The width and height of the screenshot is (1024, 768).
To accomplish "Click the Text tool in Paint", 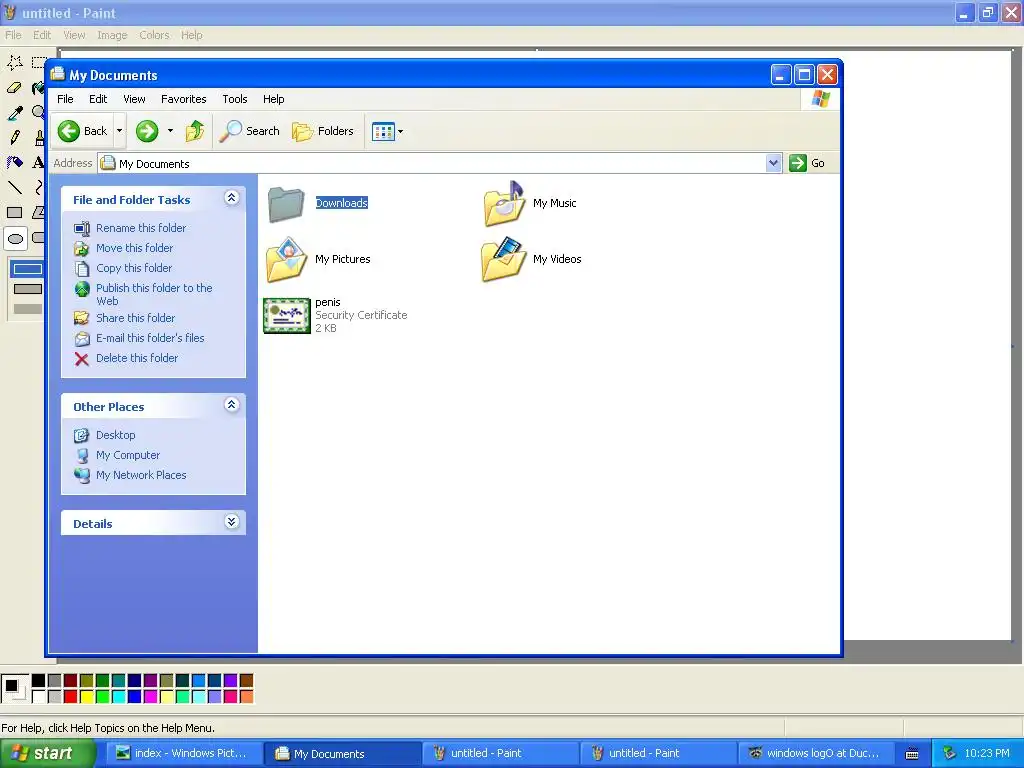I will (38, 162).
